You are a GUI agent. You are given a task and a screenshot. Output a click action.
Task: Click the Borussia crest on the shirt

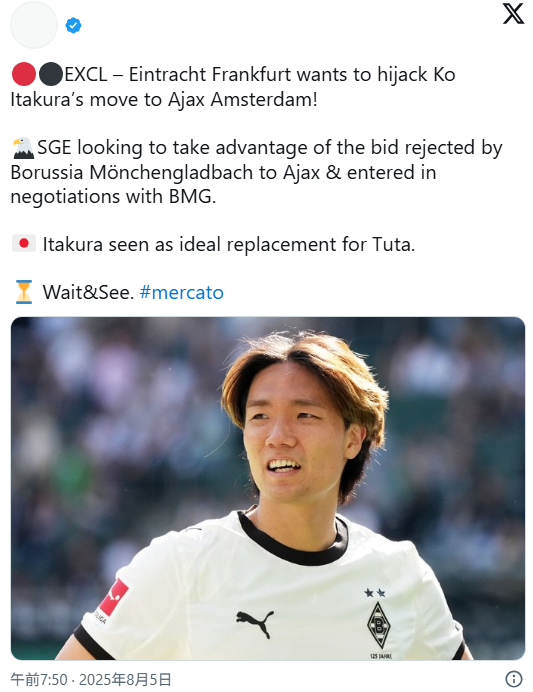tap(379, 625)
